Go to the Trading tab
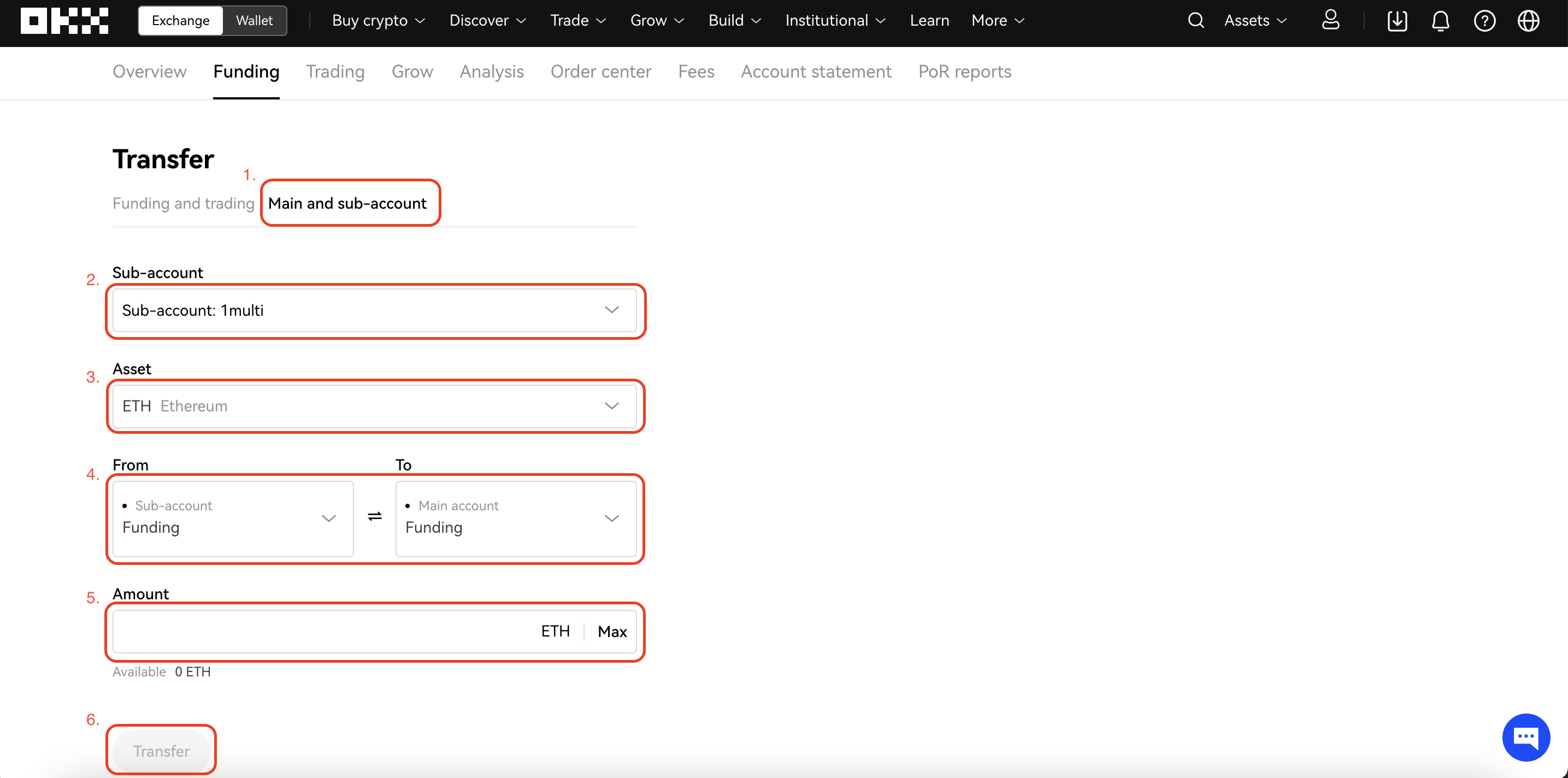Screen dimensions: 1568x778 tap(335, 72)
